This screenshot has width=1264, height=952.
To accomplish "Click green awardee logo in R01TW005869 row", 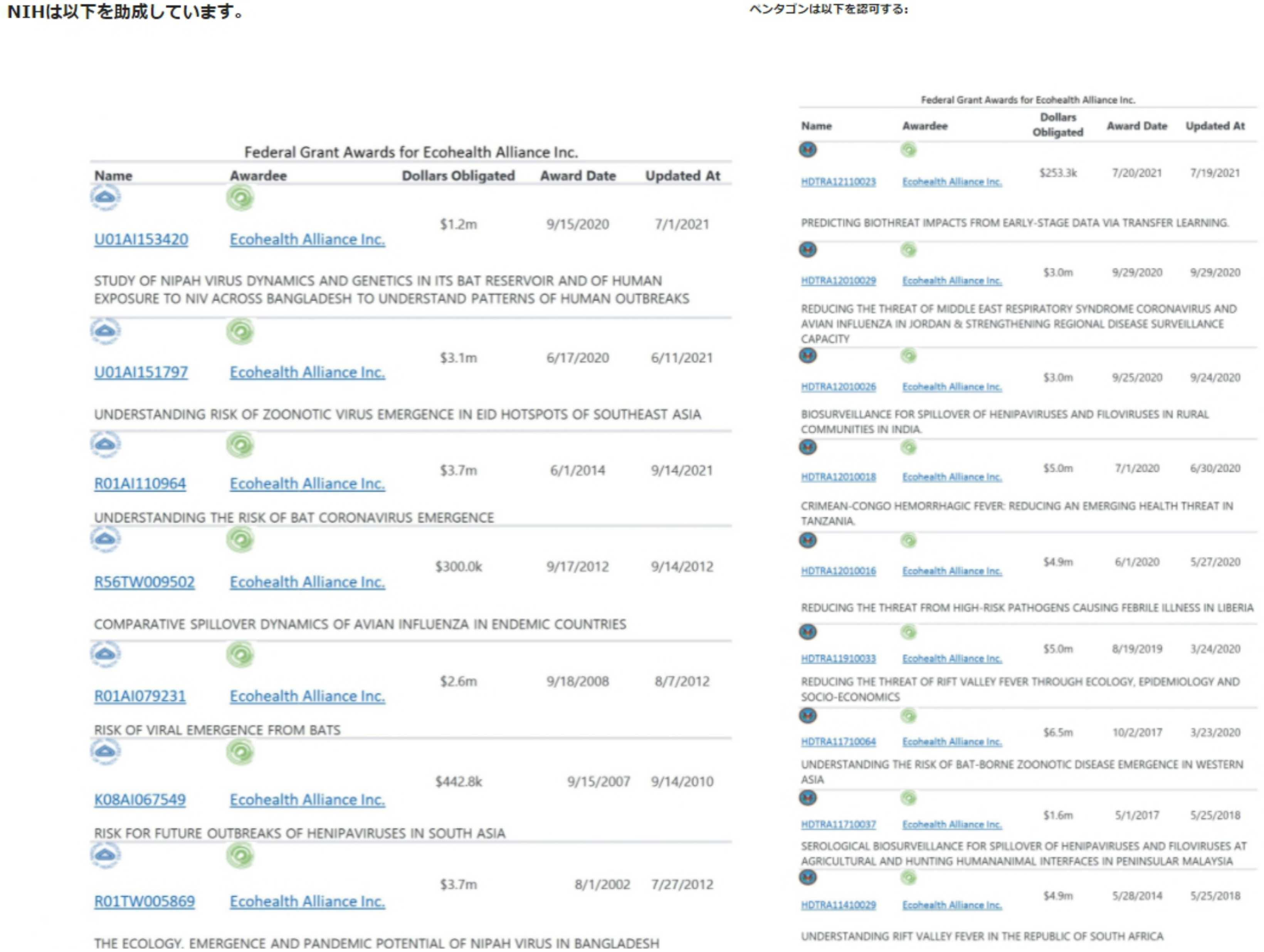I will coord(240,856).
